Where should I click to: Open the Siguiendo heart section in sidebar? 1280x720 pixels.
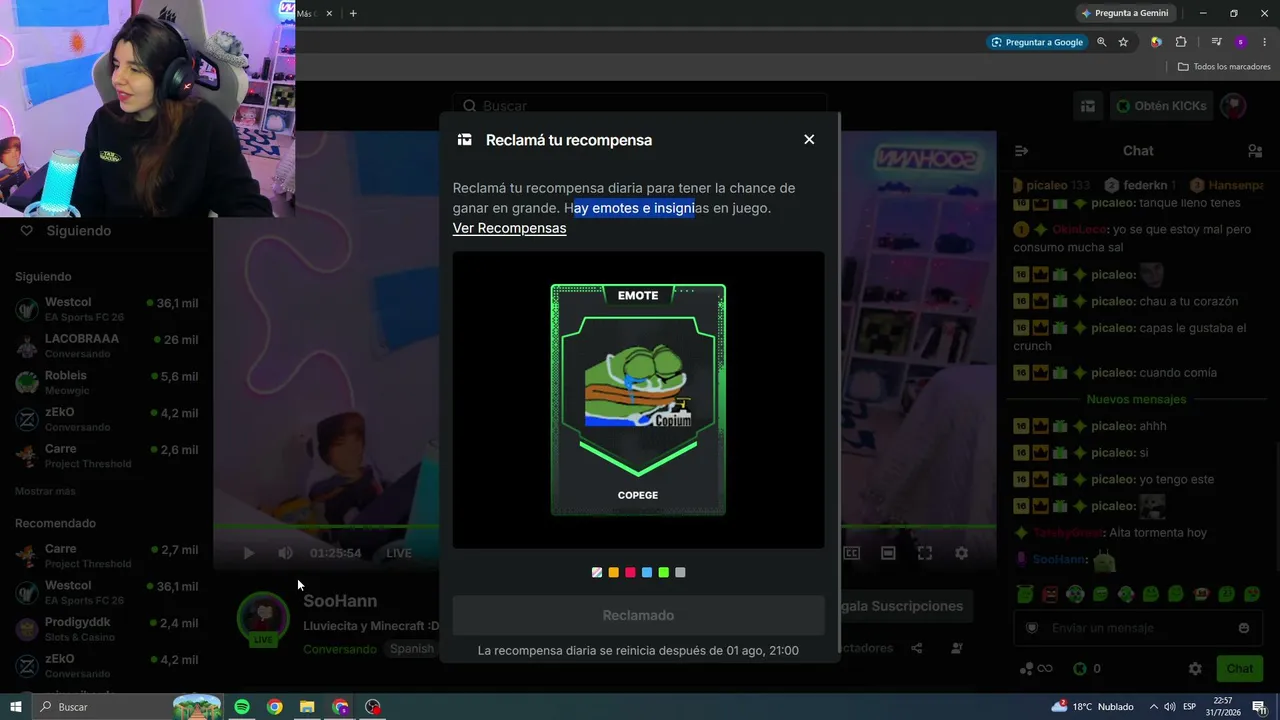click(68, 231)
